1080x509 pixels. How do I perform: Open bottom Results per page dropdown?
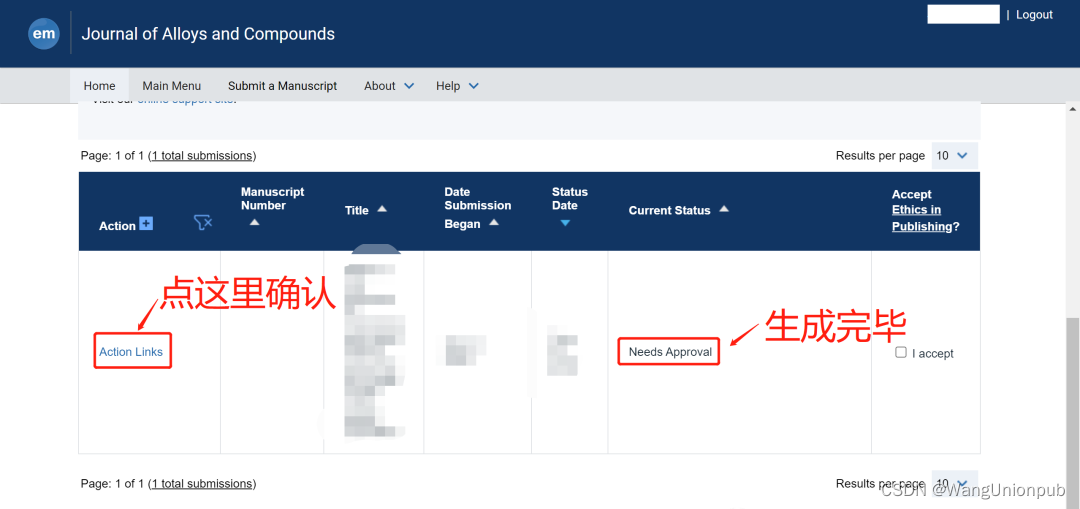click(x=954, y=484)
